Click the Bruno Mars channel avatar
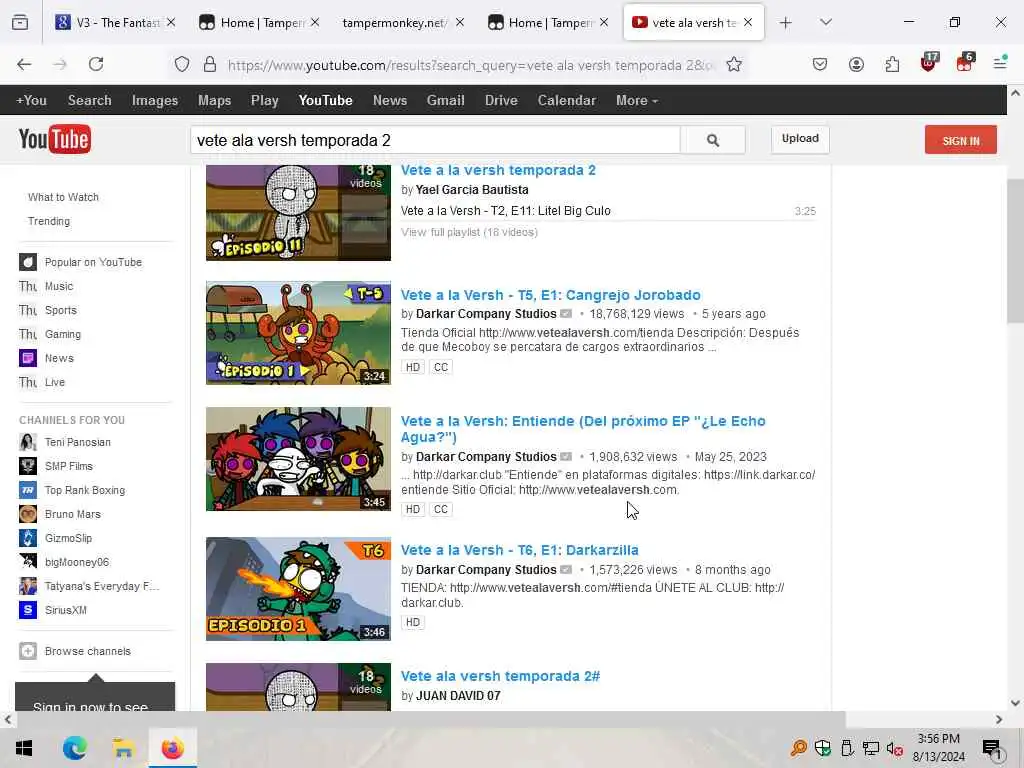Image resolution: width=1024 pixels, height=768 pixels. [x=27, y=514]
